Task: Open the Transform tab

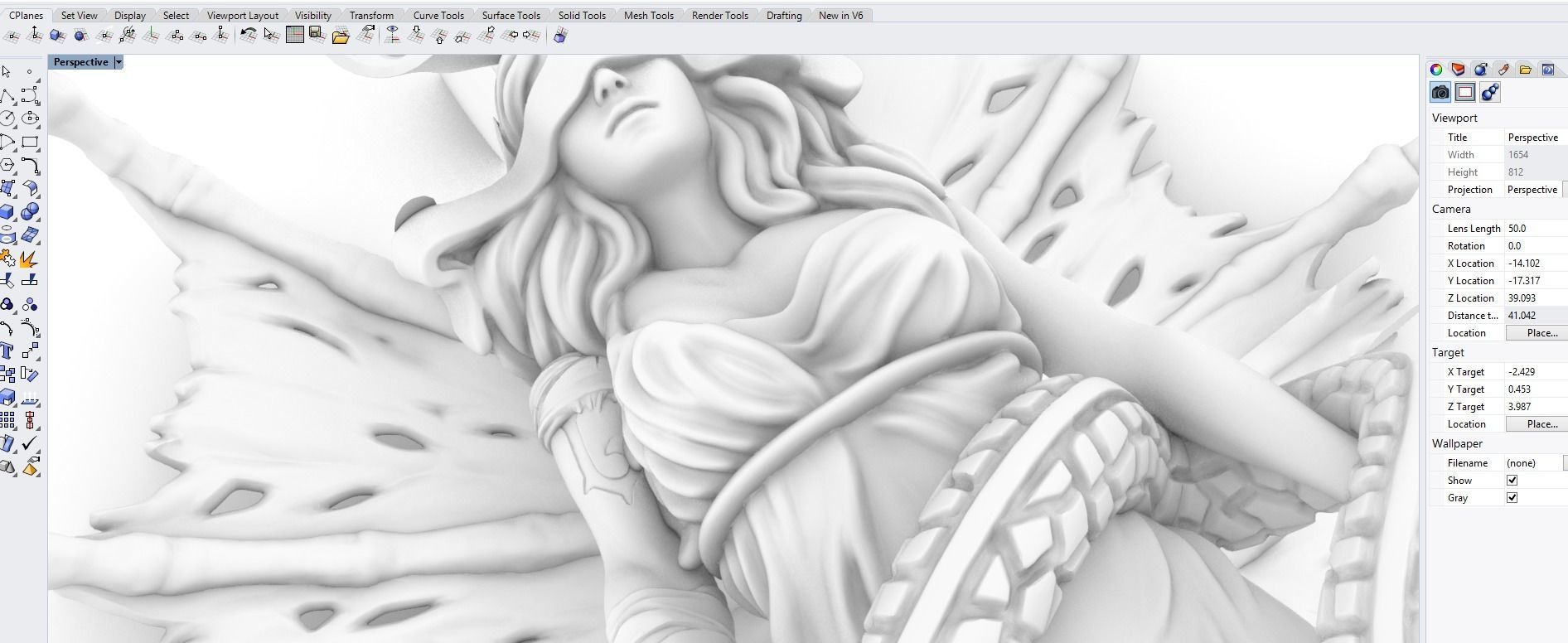Action: [x=371, y=15]
